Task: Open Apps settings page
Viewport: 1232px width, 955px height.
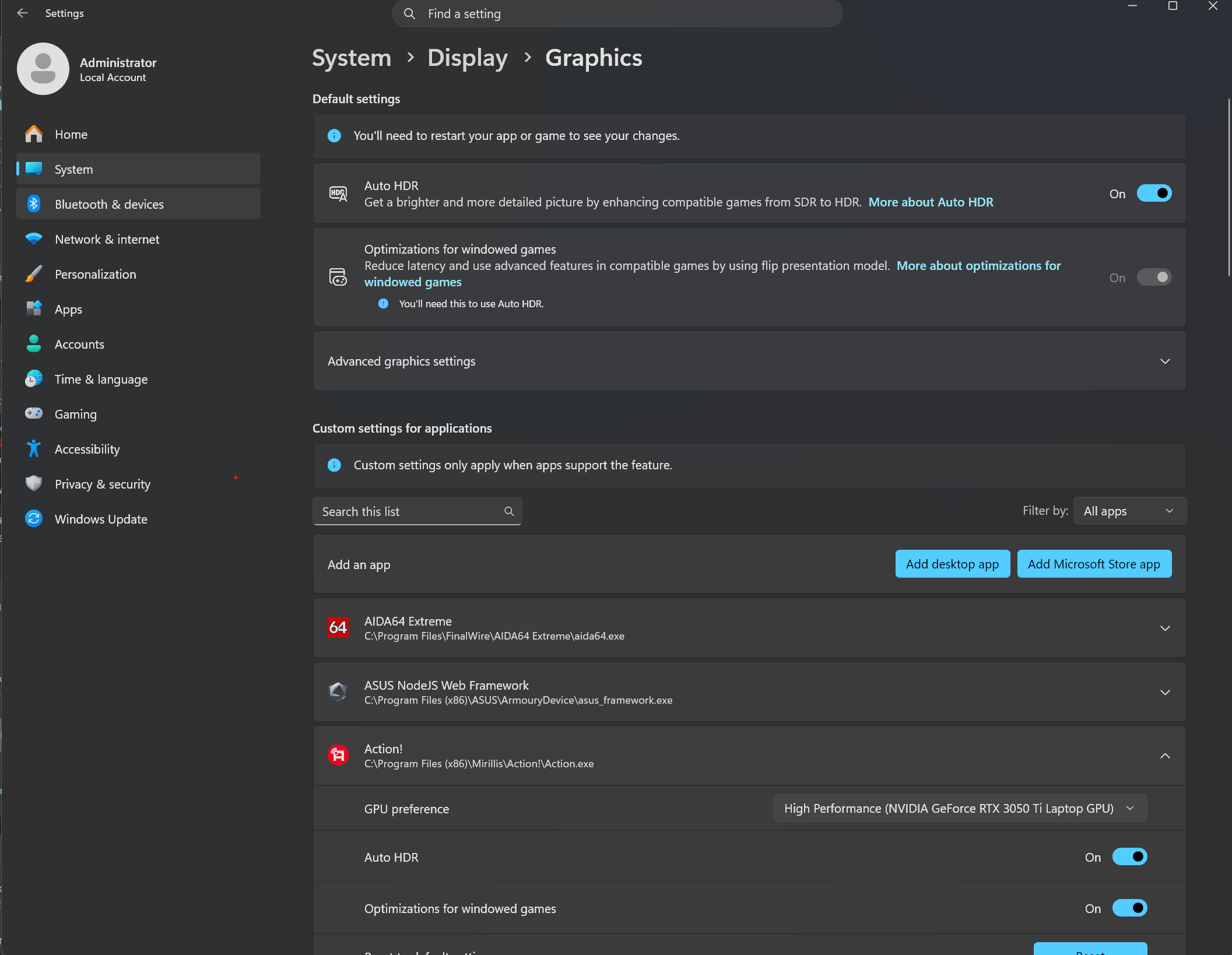Action: point(138,309)
